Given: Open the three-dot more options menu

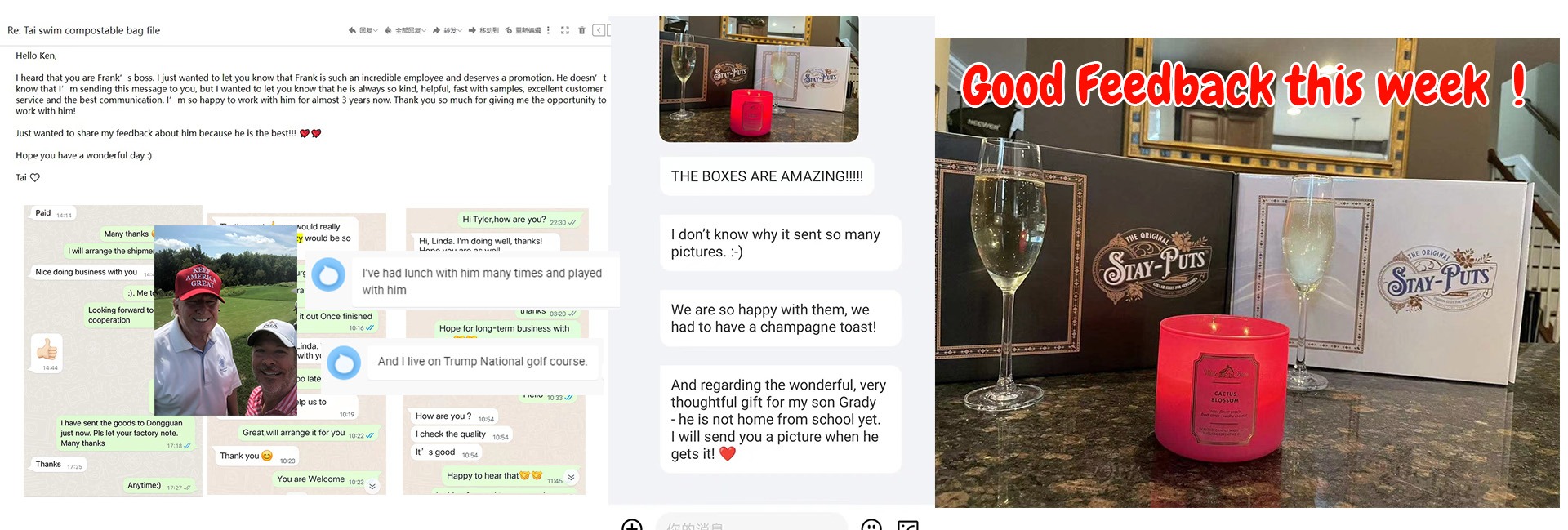Looking at the screenshot, I should 548,30.
